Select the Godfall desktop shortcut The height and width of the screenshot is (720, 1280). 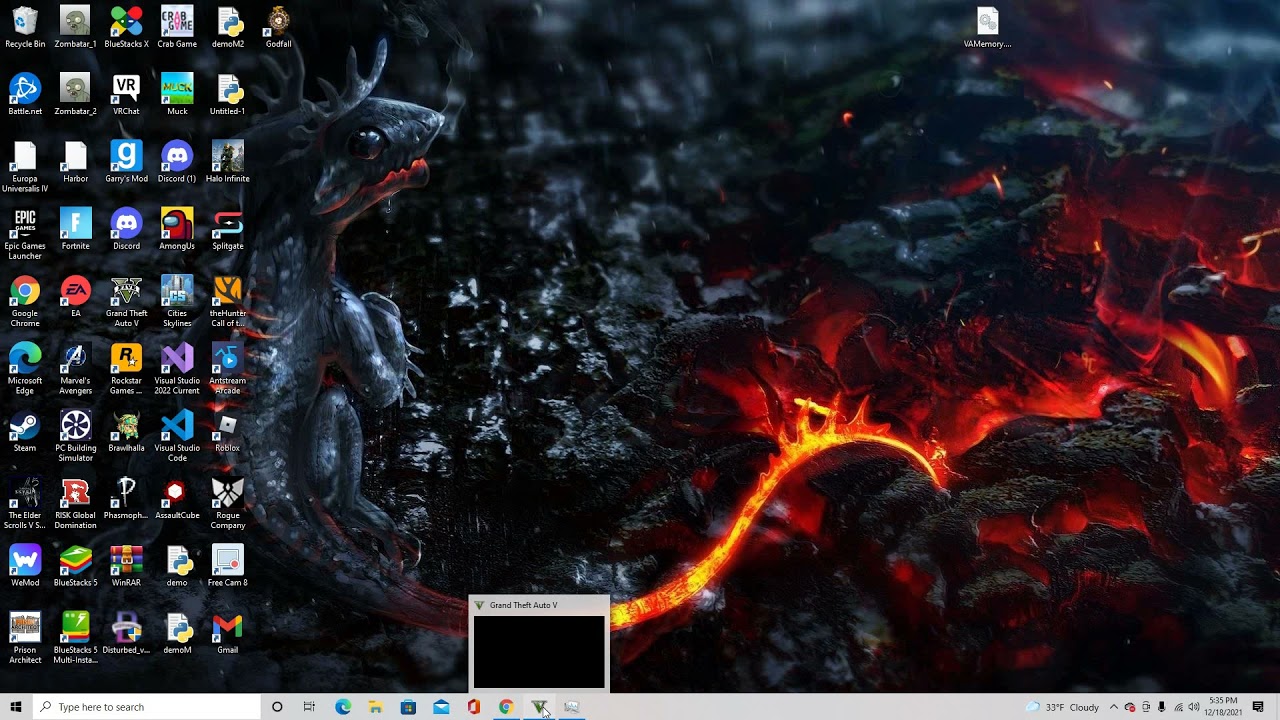pos(278,28)
